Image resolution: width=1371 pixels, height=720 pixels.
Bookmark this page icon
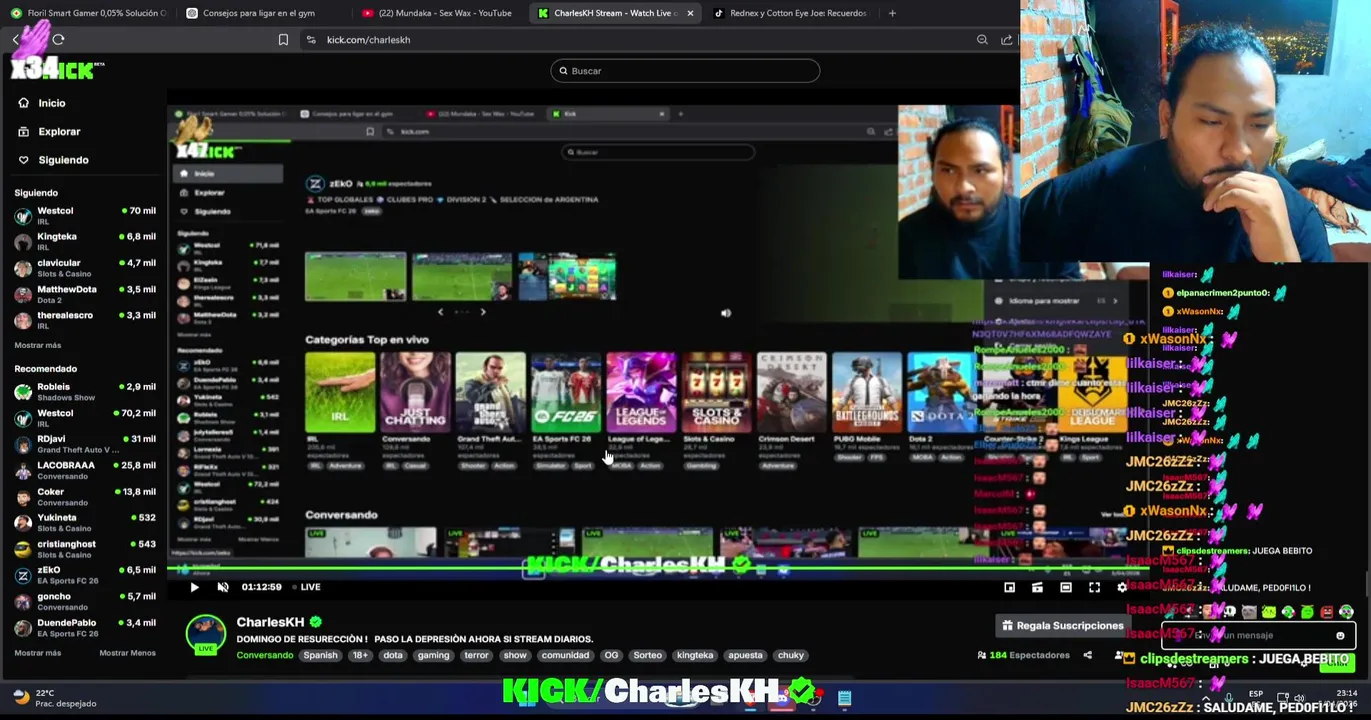click(283, 40)
